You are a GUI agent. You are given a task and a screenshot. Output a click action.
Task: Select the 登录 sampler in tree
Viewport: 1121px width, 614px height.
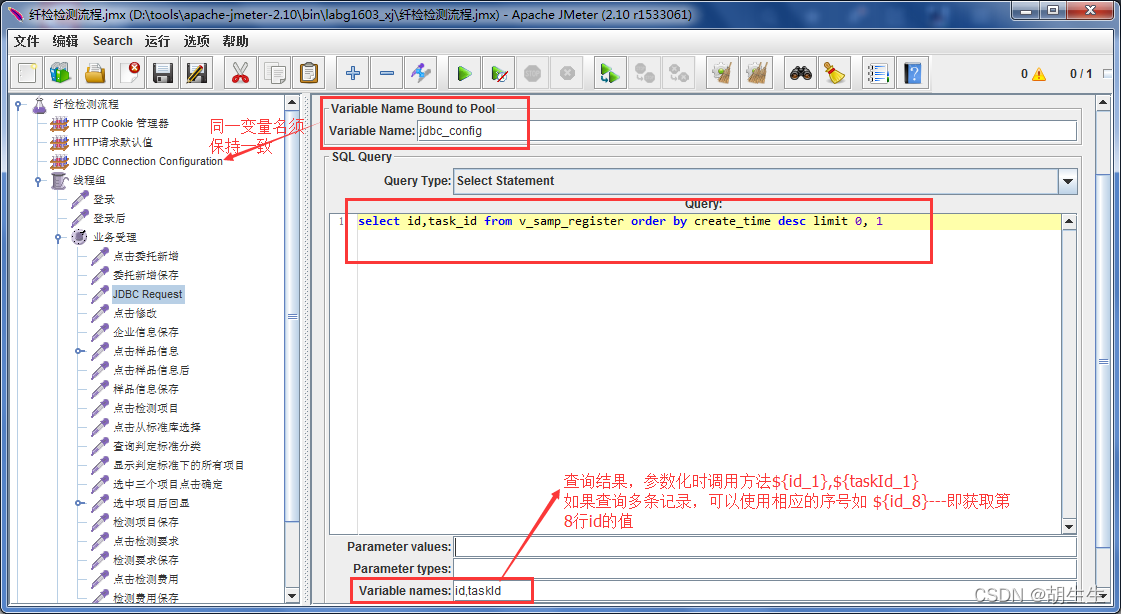click(x=104, y=199)
